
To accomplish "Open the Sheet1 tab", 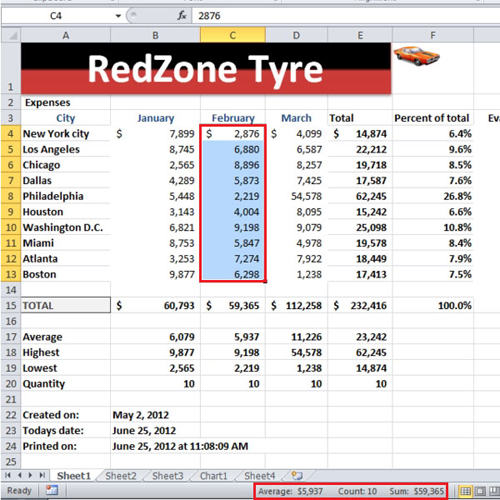I will point(74,476).
